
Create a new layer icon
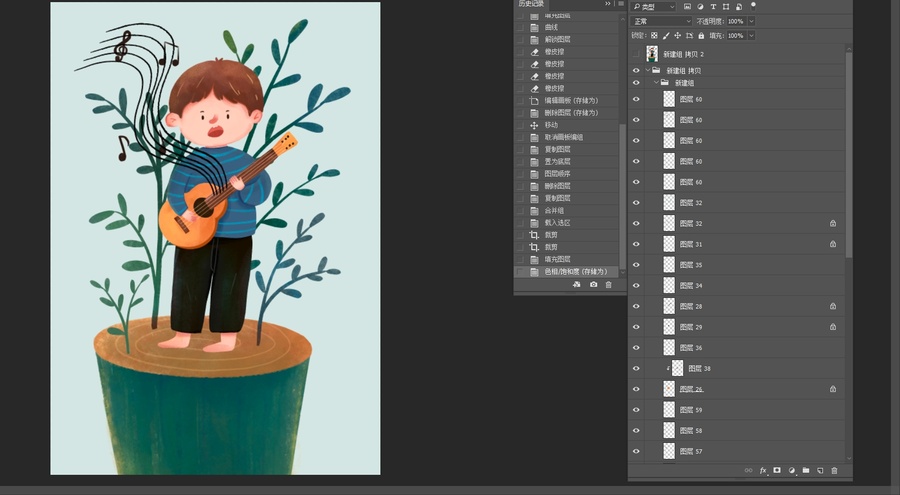click(820, 470)
